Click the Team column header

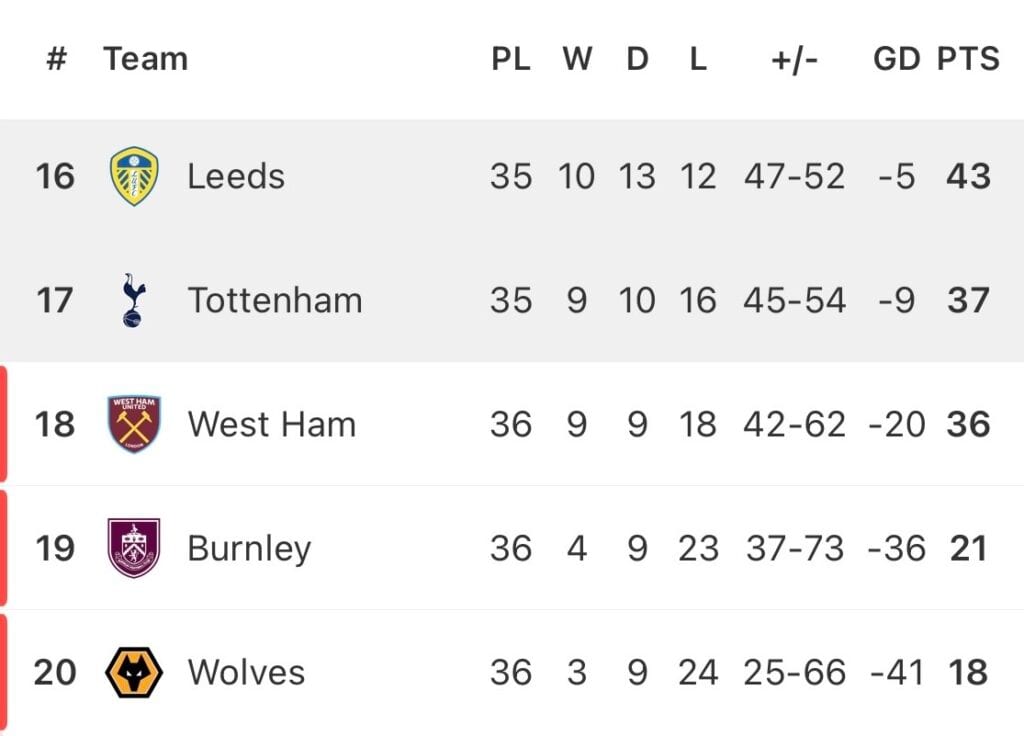[146, 59]
